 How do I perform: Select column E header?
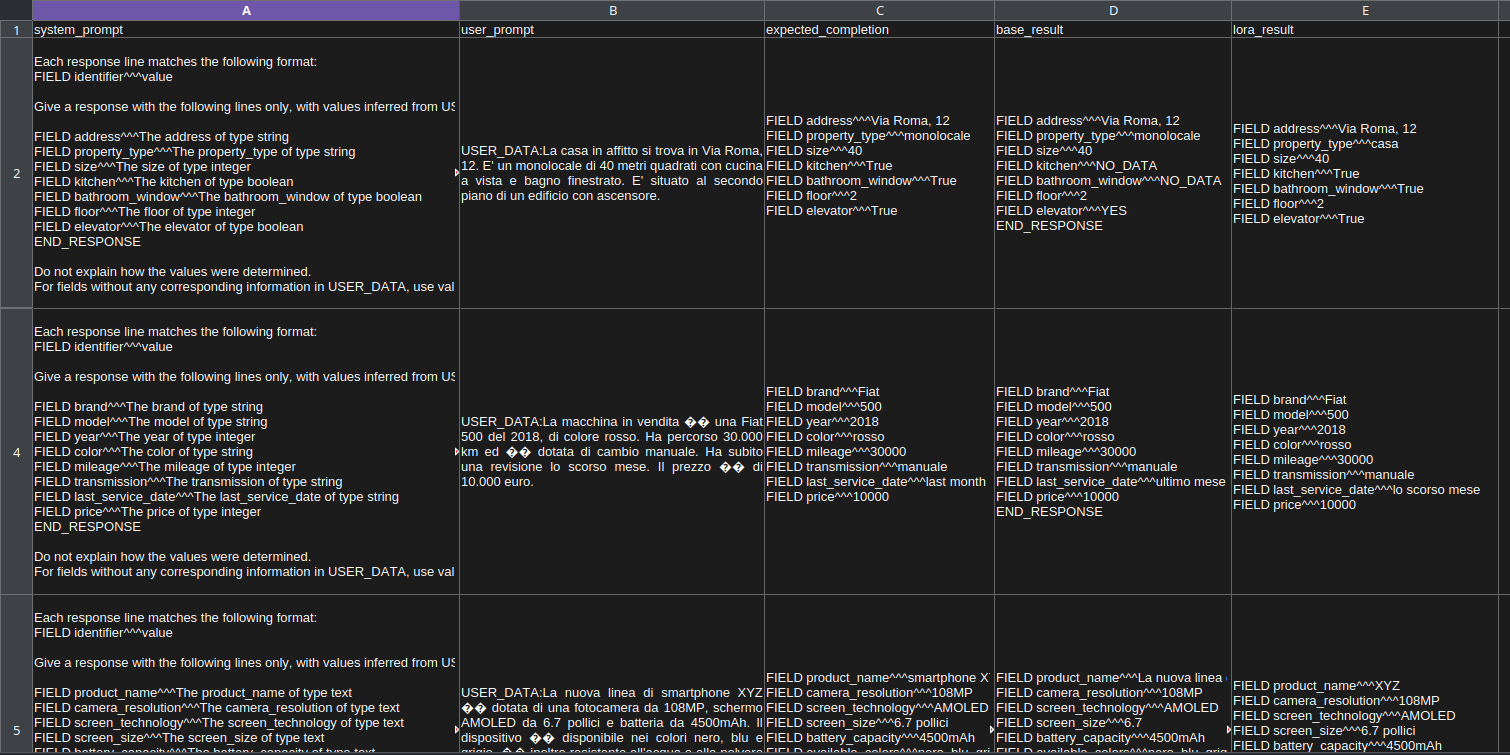(x=1364, y=10)
